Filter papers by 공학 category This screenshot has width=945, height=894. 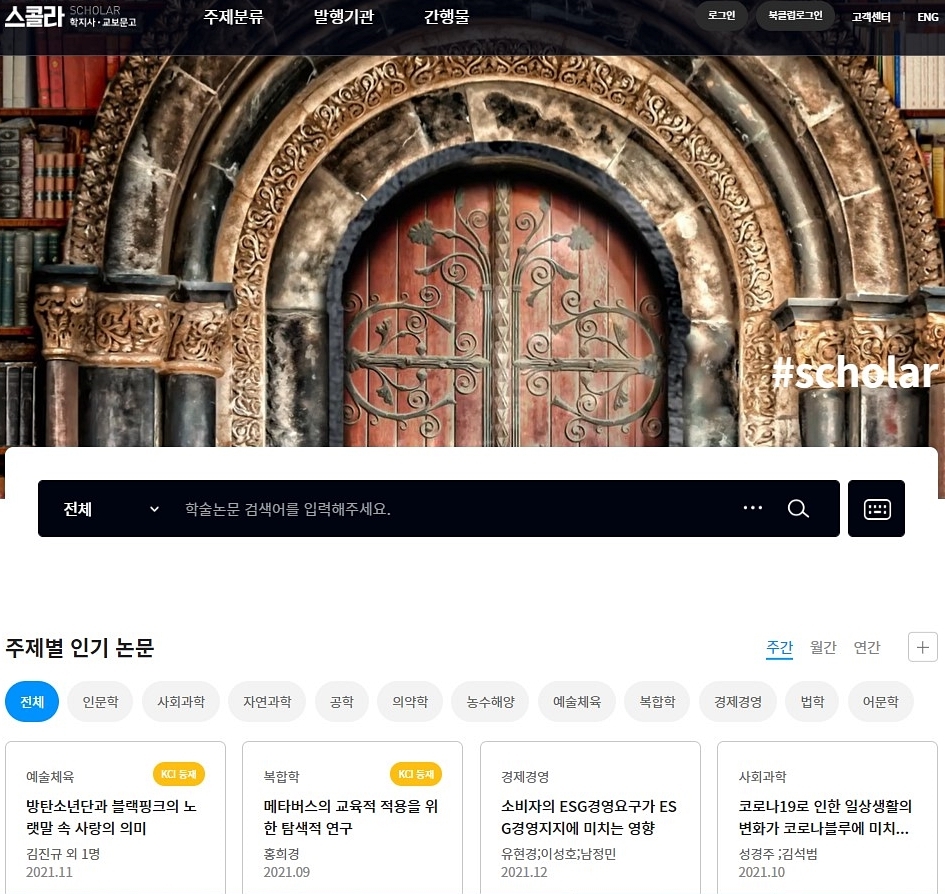(341, 702)
